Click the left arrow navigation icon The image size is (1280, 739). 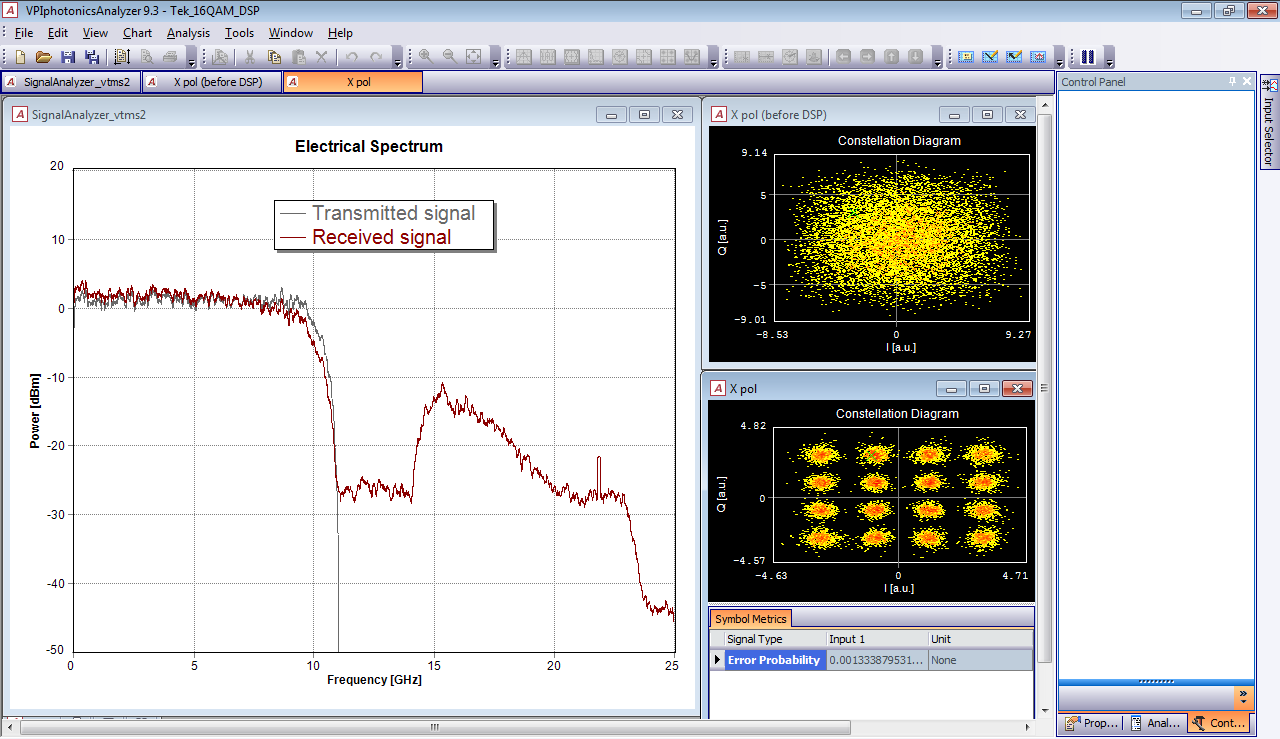(843, 57)
